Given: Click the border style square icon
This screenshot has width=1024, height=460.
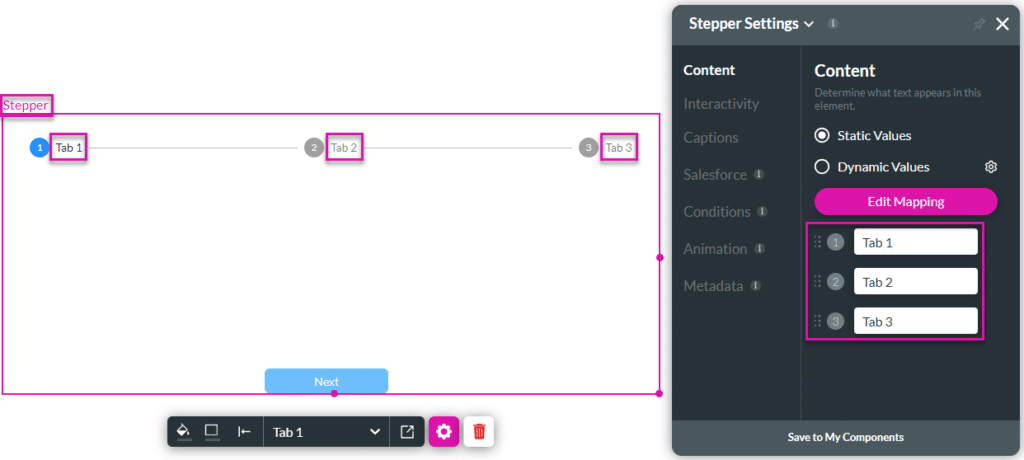Looking at the screenshot, I should [x=211, y=431].
